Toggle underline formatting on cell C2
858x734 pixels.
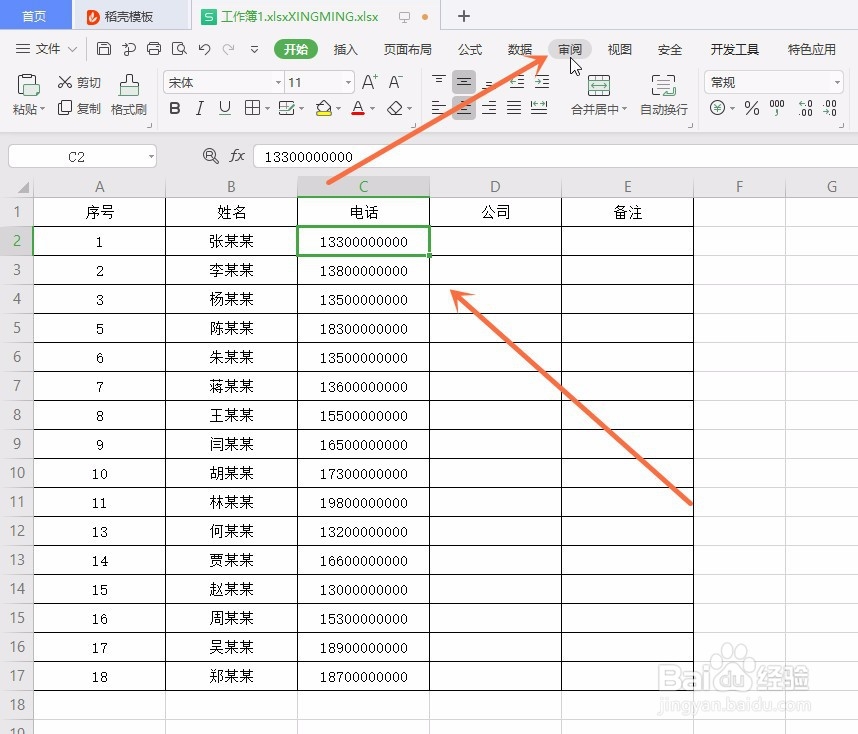coord(224,108)
